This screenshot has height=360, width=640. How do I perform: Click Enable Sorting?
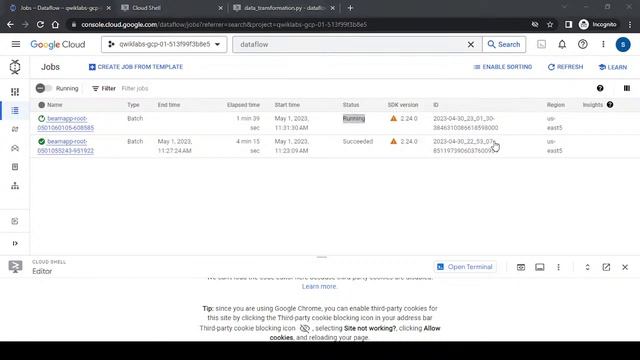coord(502,67)
